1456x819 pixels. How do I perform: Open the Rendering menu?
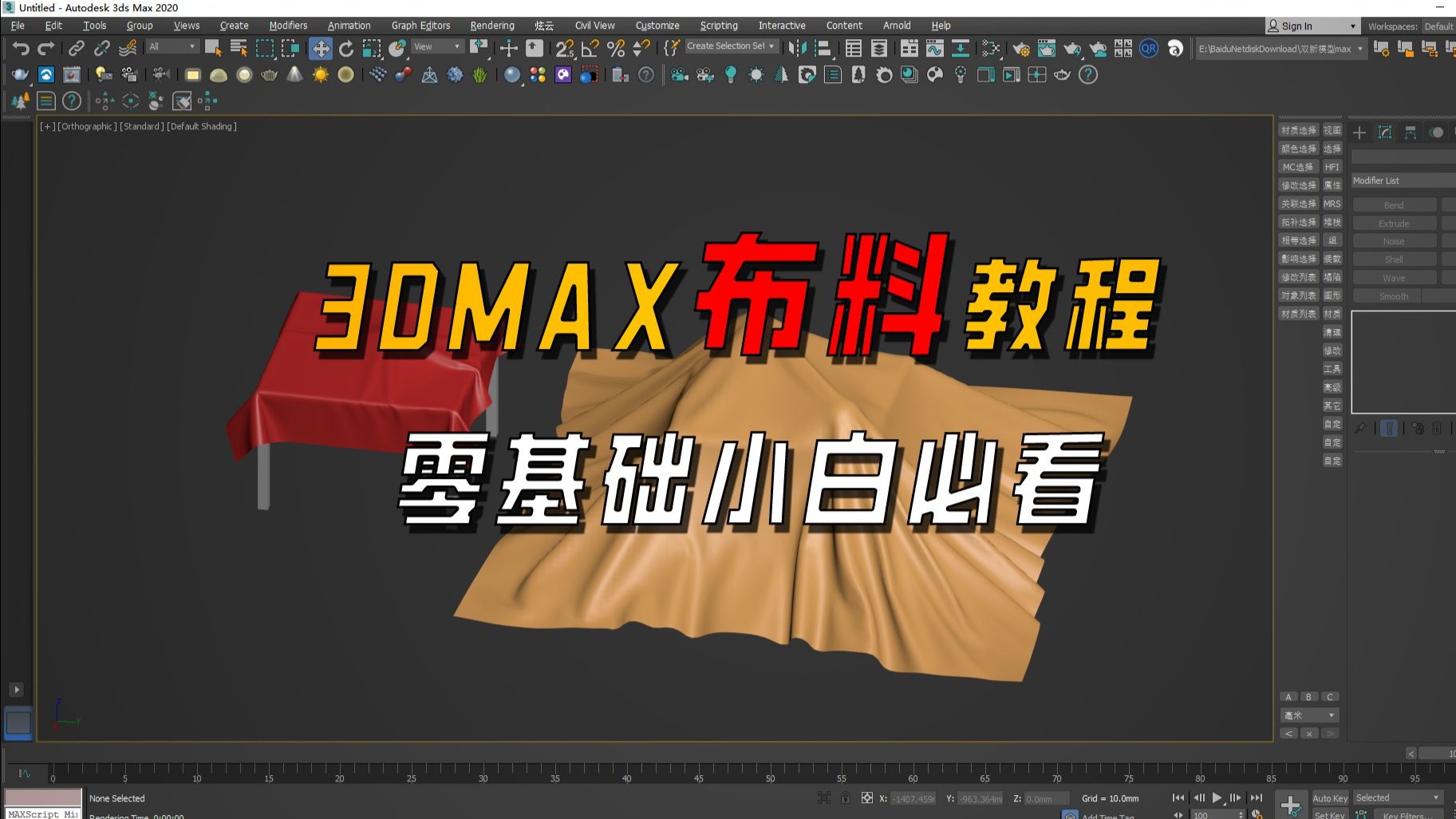click(x=491, y=25)
